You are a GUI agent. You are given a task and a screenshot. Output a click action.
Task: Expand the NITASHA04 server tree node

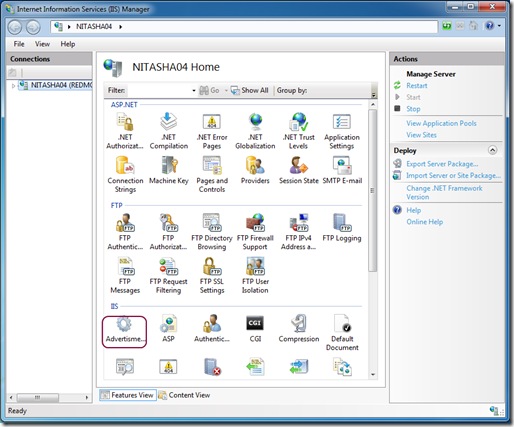tap(13, 86)
